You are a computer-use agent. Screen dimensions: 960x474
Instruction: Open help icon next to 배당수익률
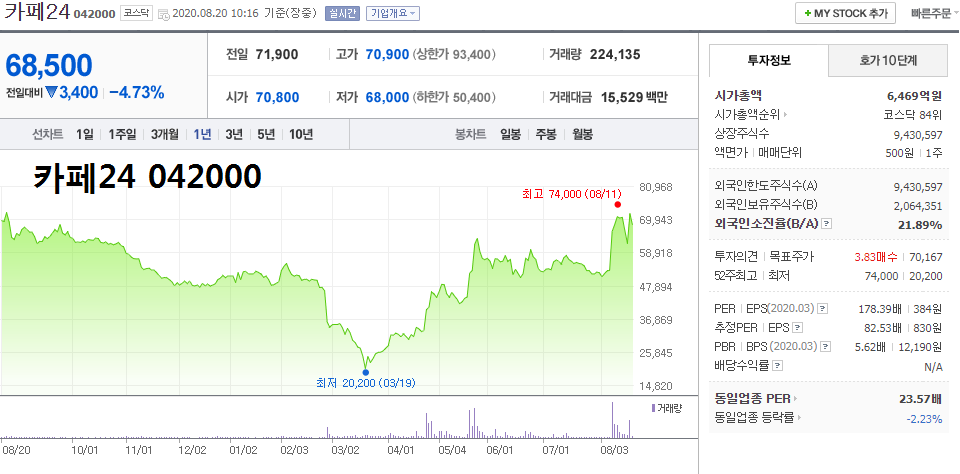coord(778,366)
